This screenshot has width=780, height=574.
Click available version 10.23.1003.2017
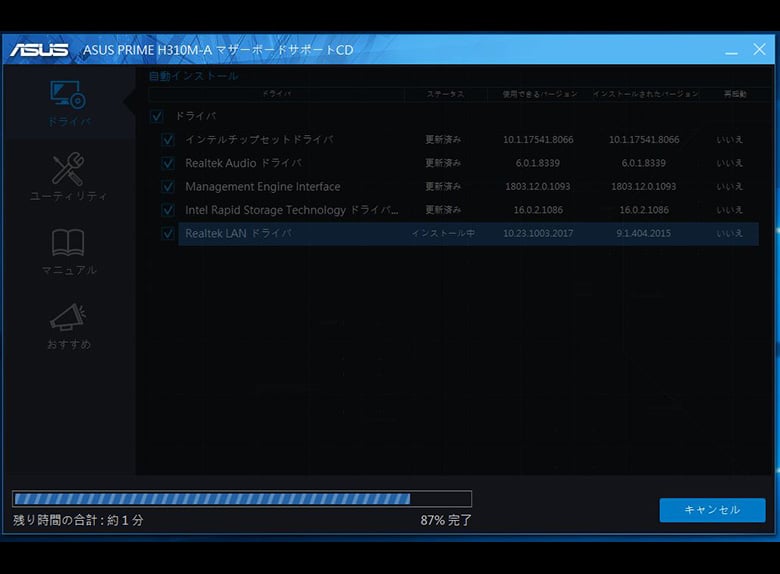pos(538,233)
